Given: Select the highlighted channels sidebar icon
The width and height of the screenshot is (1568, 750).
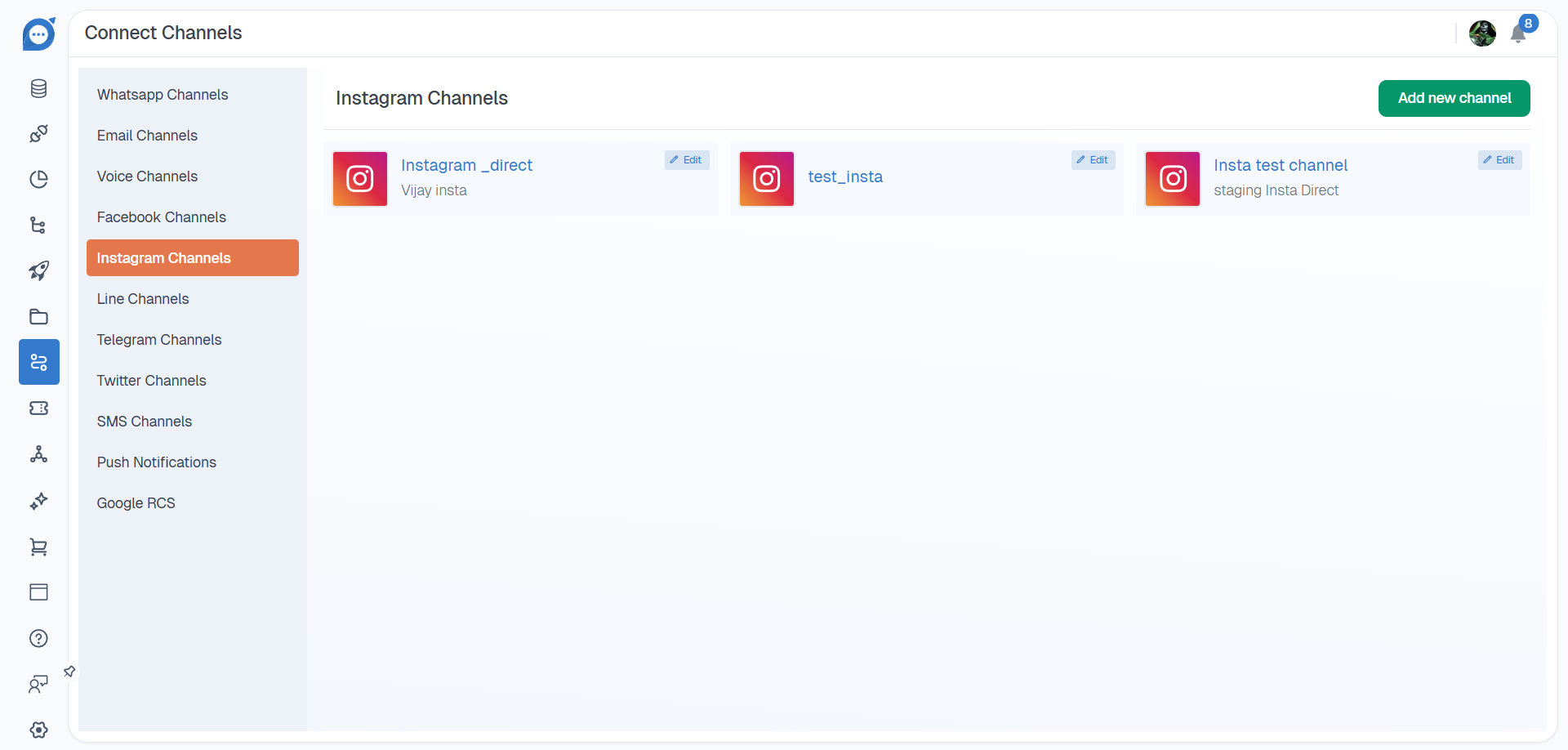Looking at the screenshot, I should pyautogui.click(x=38, y=362).
